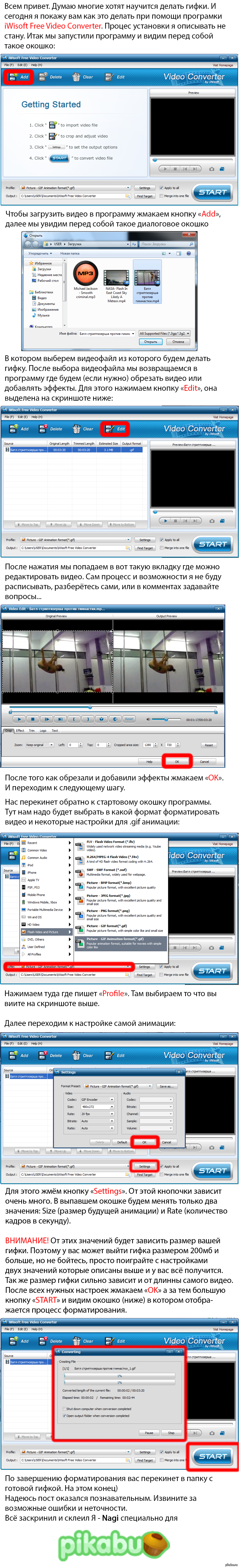Pick Mobile Phone in the profile menu

(36, 895)
